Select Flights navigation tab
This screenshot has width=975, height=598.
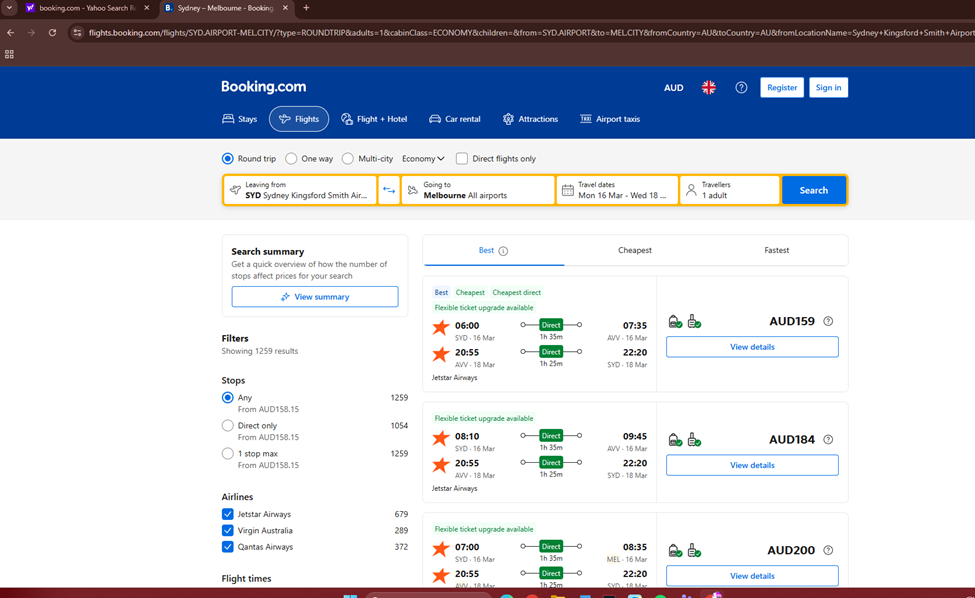[x=299, y=119]
